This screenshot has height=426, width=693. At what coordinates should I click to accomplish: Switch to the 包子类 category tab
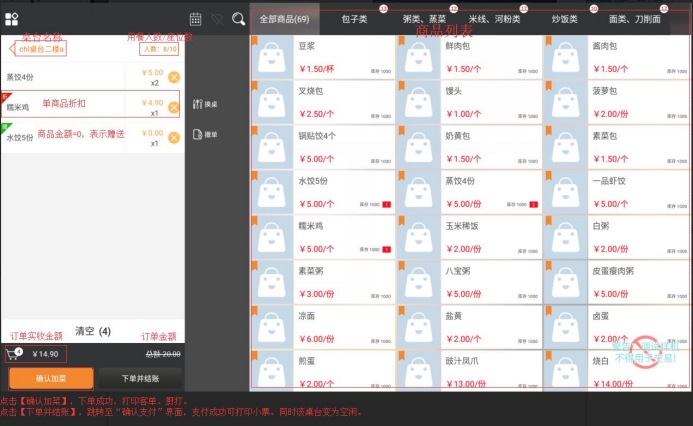click(x=356, y=18)
